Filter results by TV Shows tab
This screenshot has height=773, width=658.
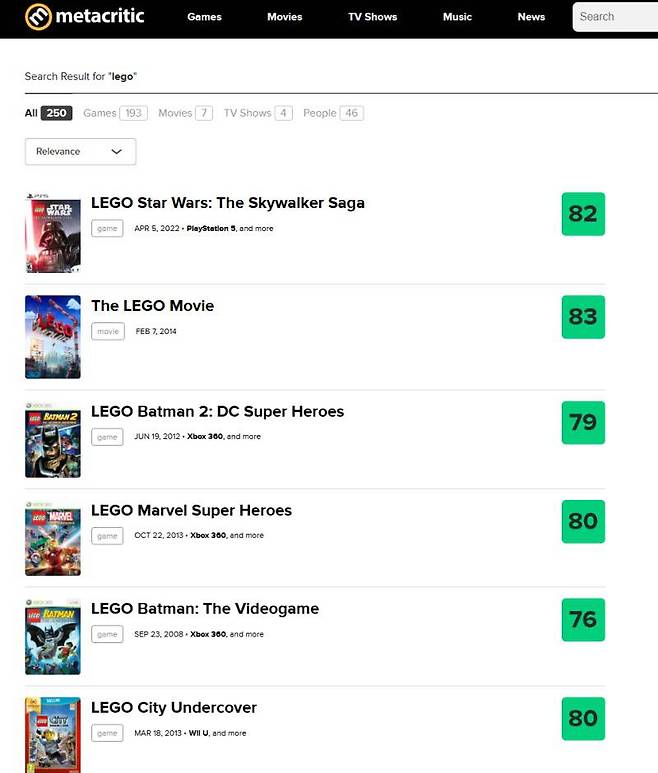point(257,113)
